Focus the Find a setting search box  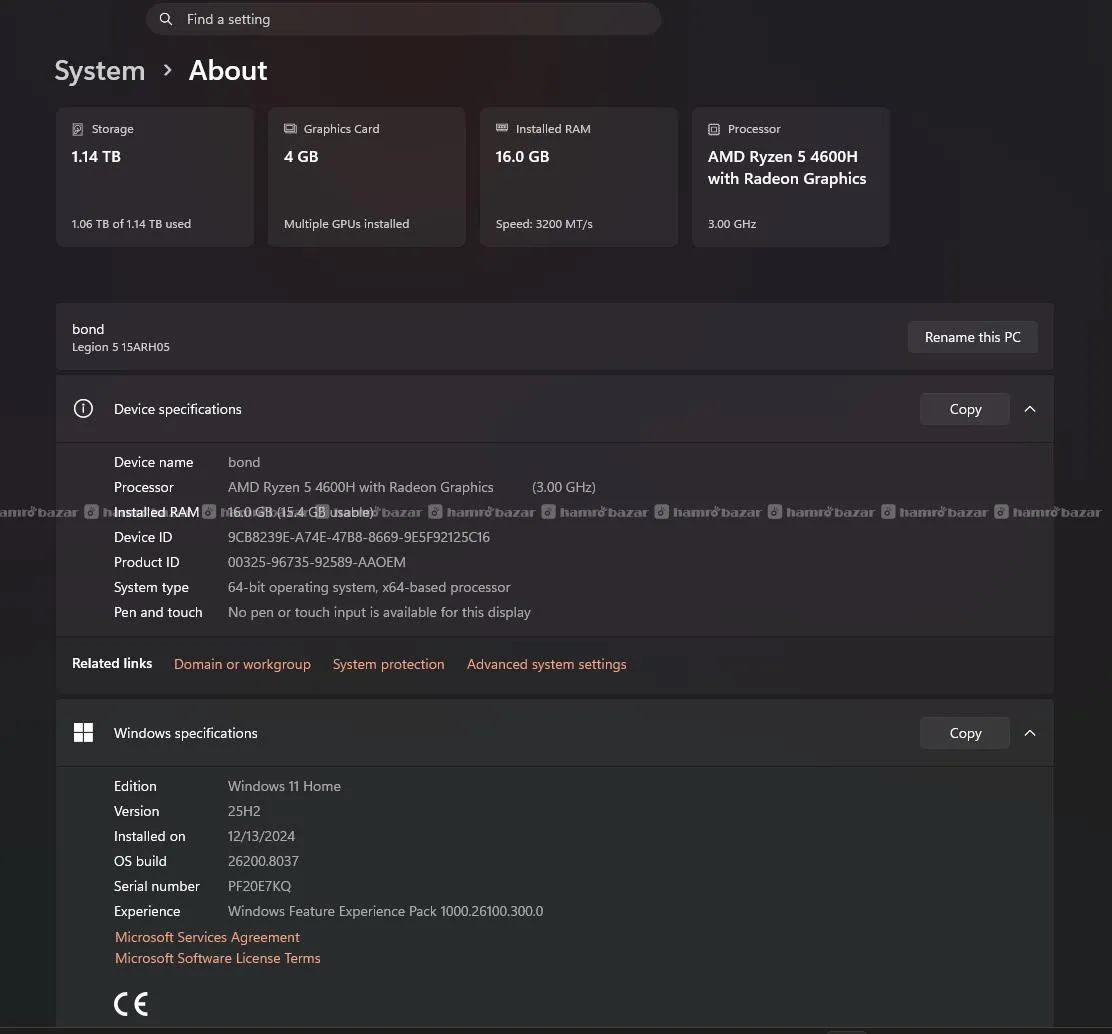(x=410, y=19)
